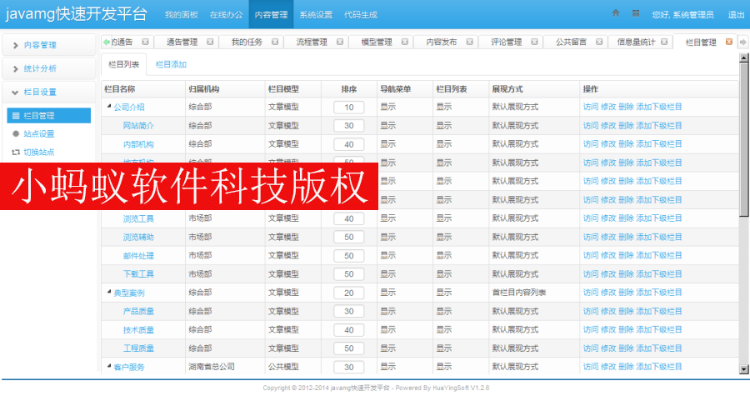750x396 pixels.
Task: Close the 评论管理 tab
Action: click(x=534, y=42)
